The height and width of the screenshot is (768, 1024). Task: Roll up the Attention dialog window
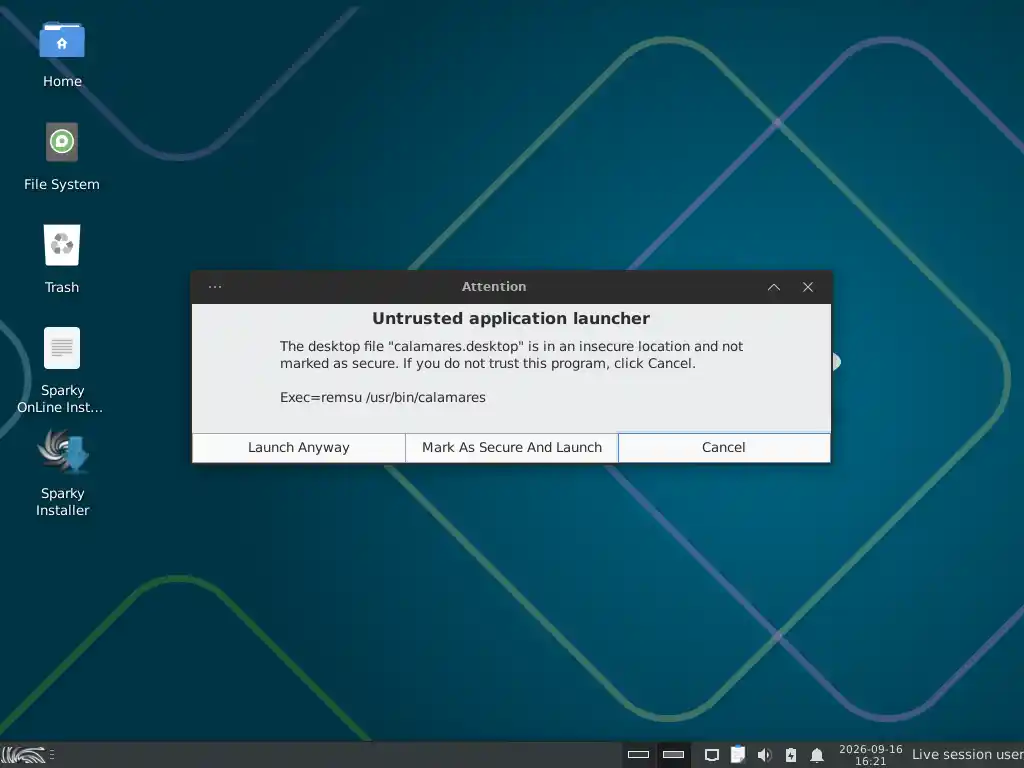click(774, 287)
